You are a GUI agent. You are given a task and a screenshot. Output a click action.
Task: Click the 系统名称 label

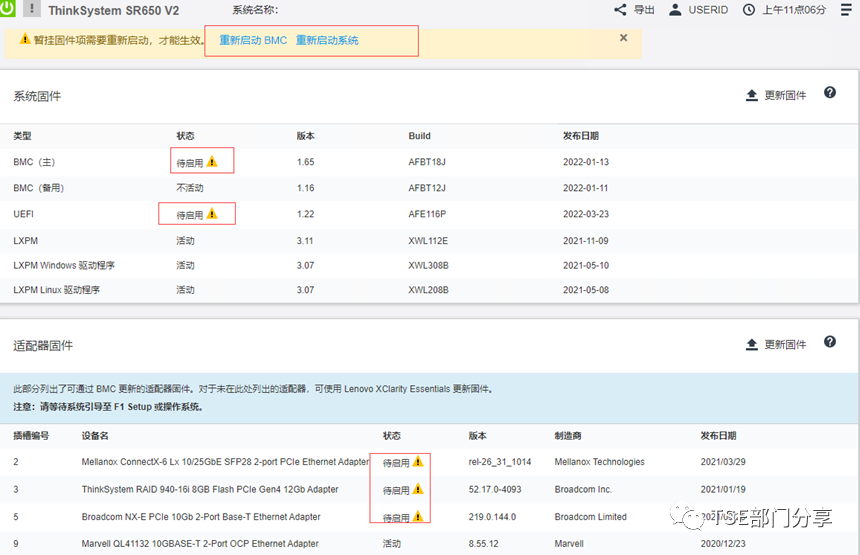coord(255,10)
